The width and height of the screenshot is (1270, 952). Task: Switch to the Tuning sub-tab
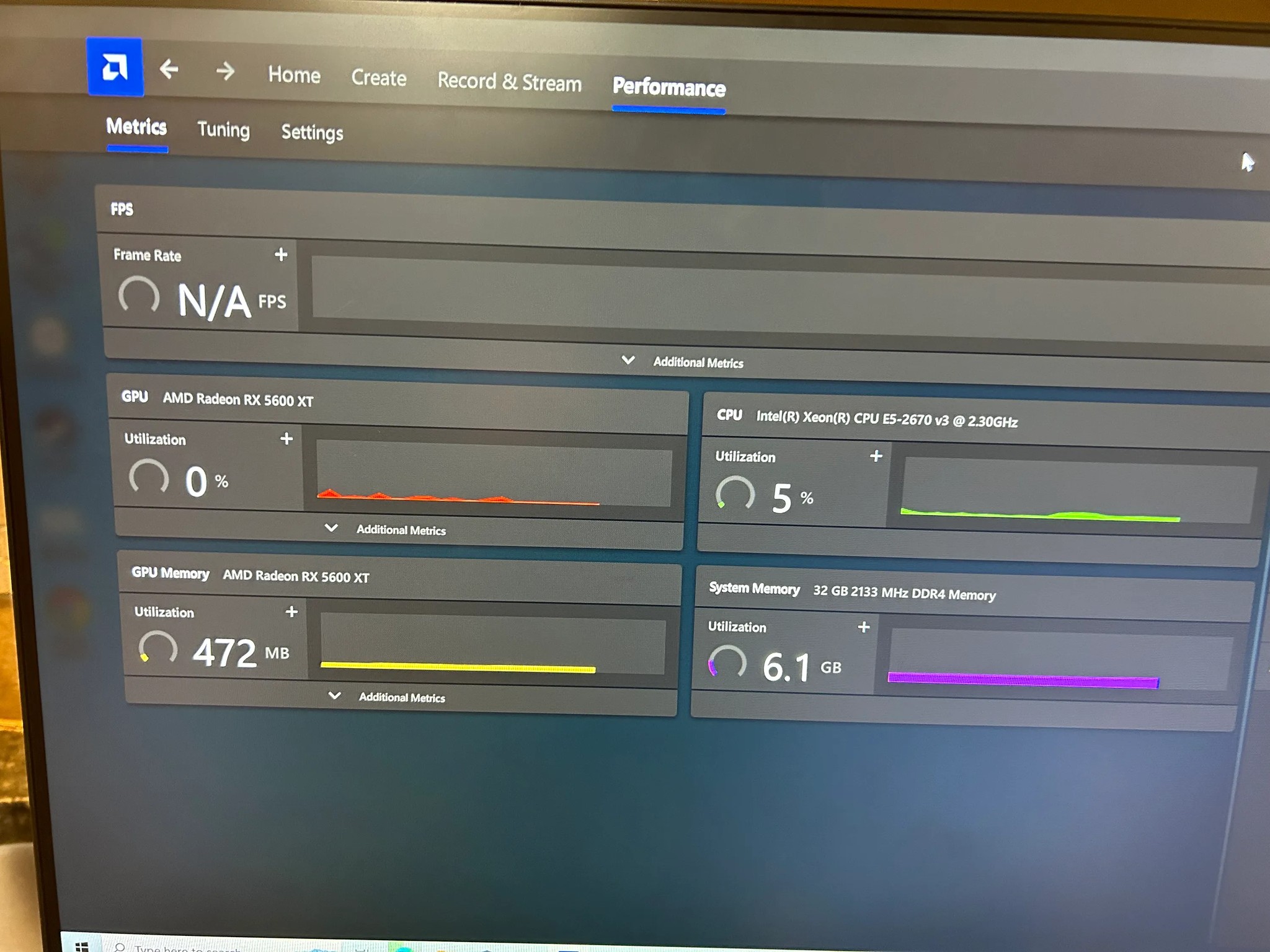coord(224,130)
